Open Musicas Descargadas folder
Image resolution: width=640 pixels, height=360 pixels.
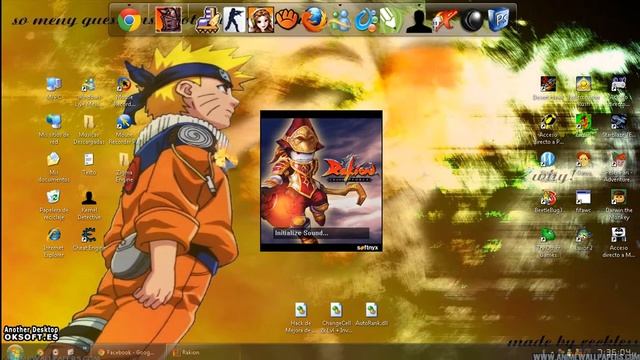89,129
